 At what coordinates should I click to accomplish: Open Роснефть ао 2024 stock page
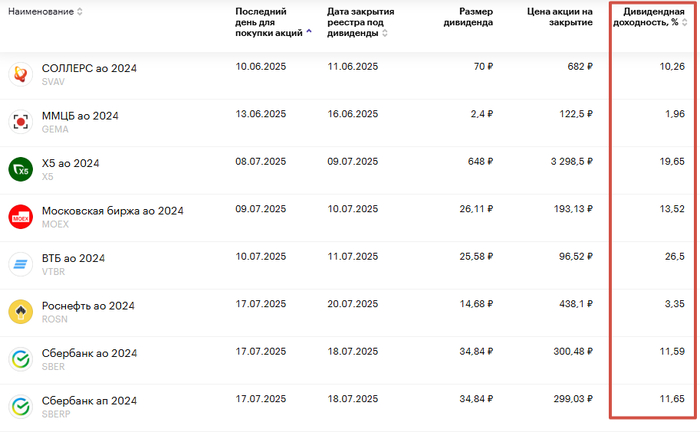point(88,306)
